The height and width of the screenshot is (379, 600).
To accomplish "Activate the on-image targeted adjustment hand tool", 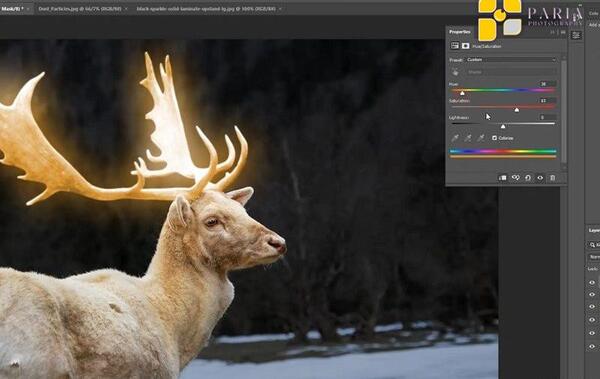I will point(455,72).
